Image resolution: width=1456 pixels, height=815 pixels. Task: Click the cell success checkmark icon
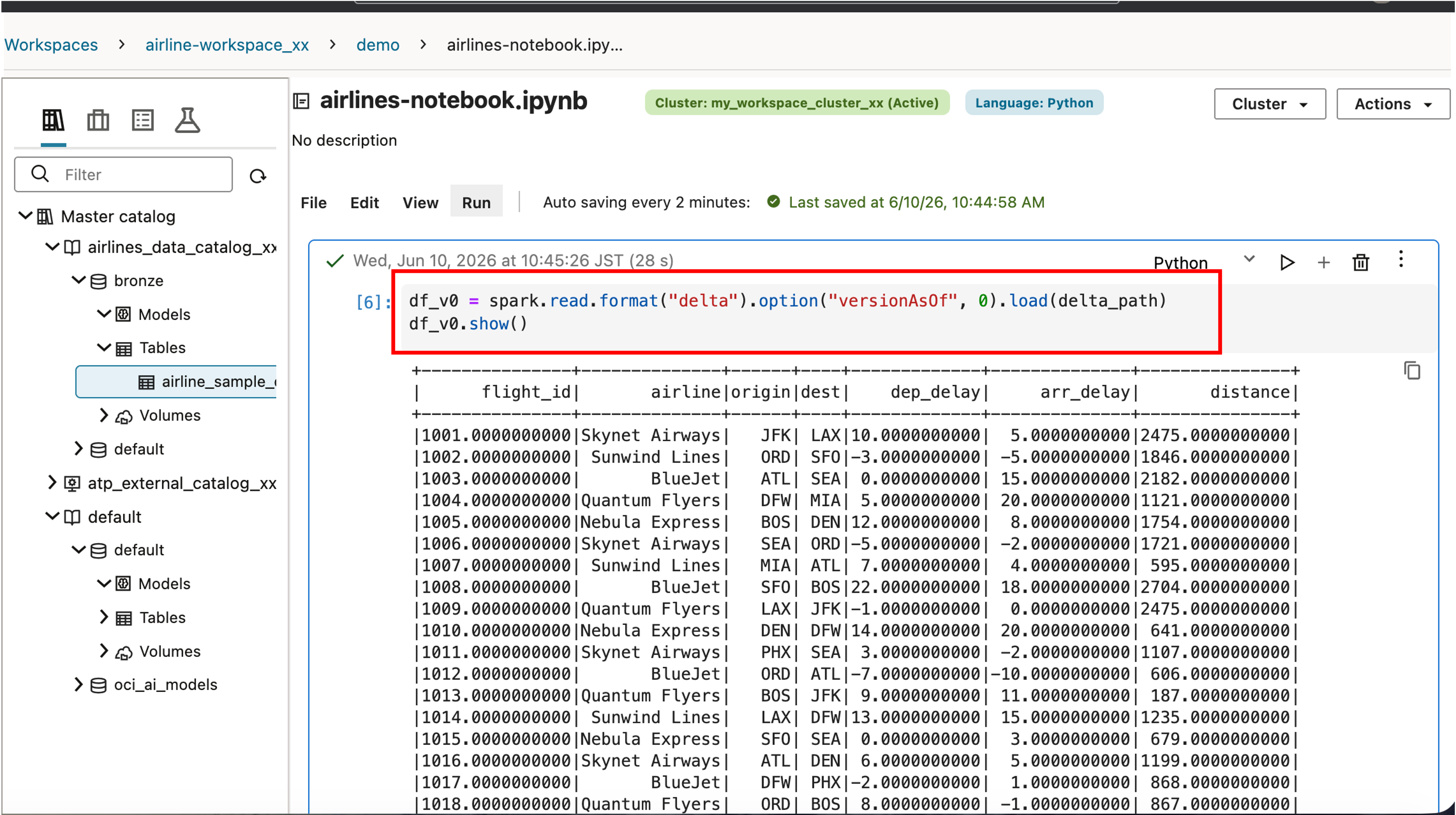coord(335,261)
